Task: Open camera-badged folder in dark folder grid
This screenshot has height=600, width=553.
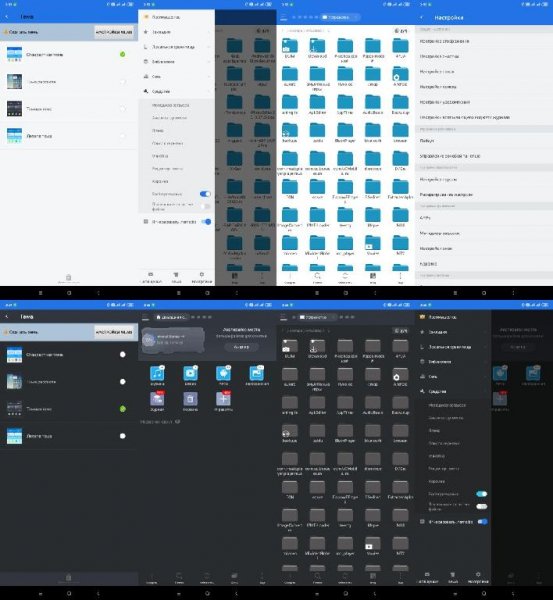Action: pos(290,346)
